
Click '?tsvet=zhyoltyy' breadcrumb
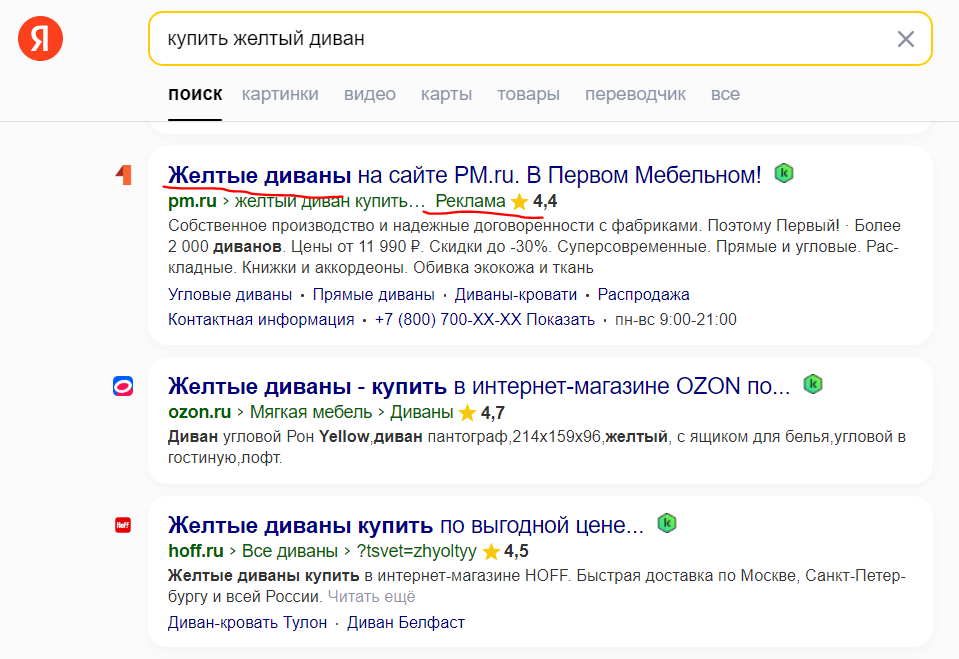tap(417, 551)
